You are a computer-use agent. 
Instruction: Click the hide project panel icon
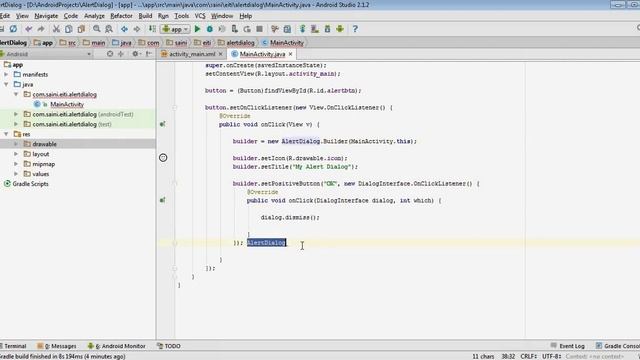point(149,54)
